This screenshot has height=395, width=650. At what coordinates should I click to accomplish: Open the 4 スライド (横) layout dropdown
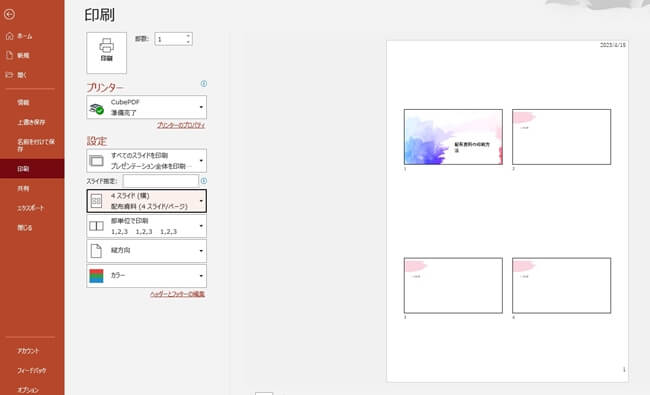click(x=146, y=201)
